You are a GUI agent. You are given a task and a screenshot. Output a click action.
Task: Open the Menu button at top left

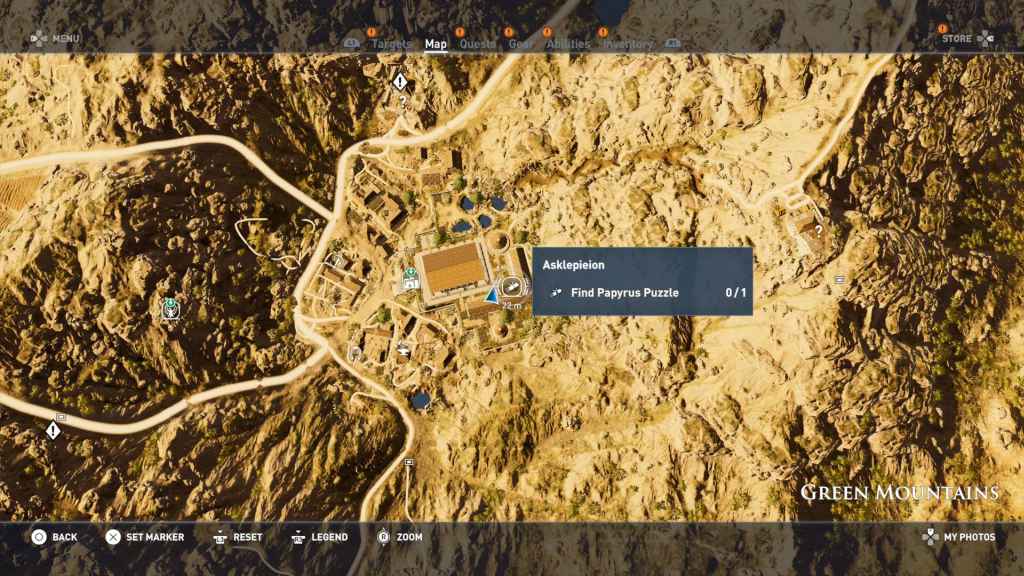pos(55,39)
